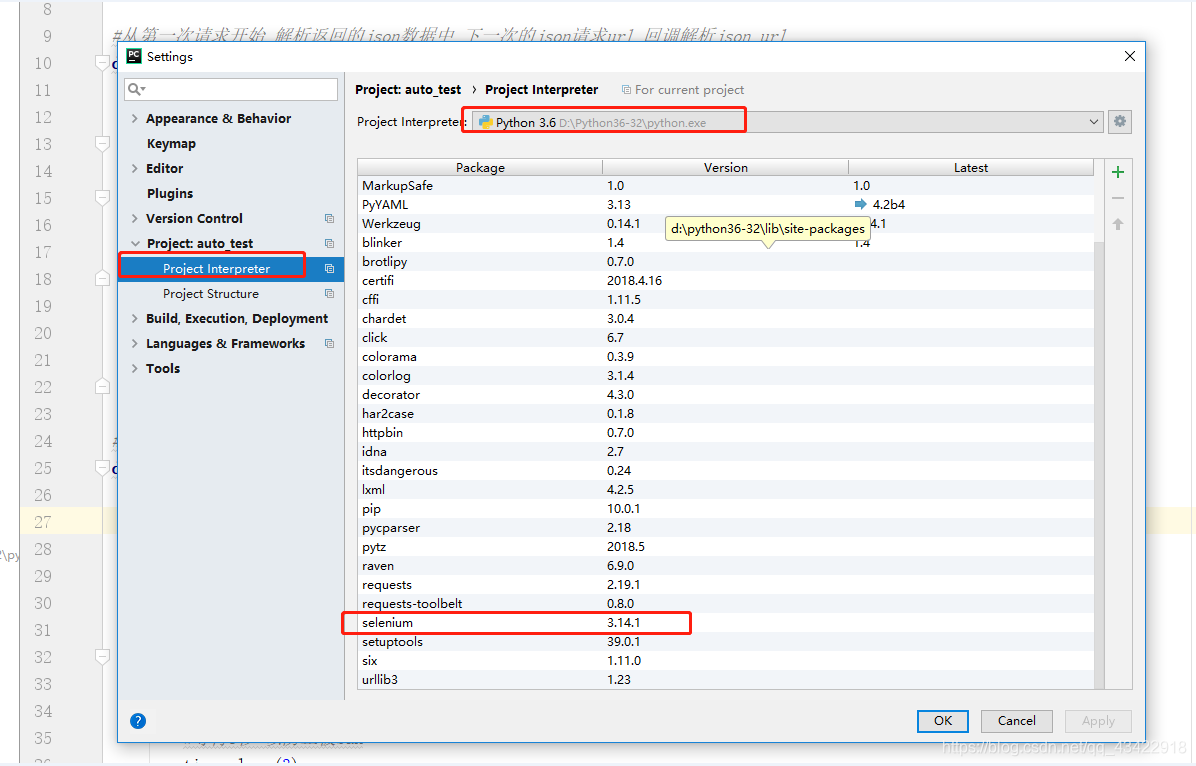Select the click package row
Viewport: 1196px width, 766px height.
pos(725,337)
